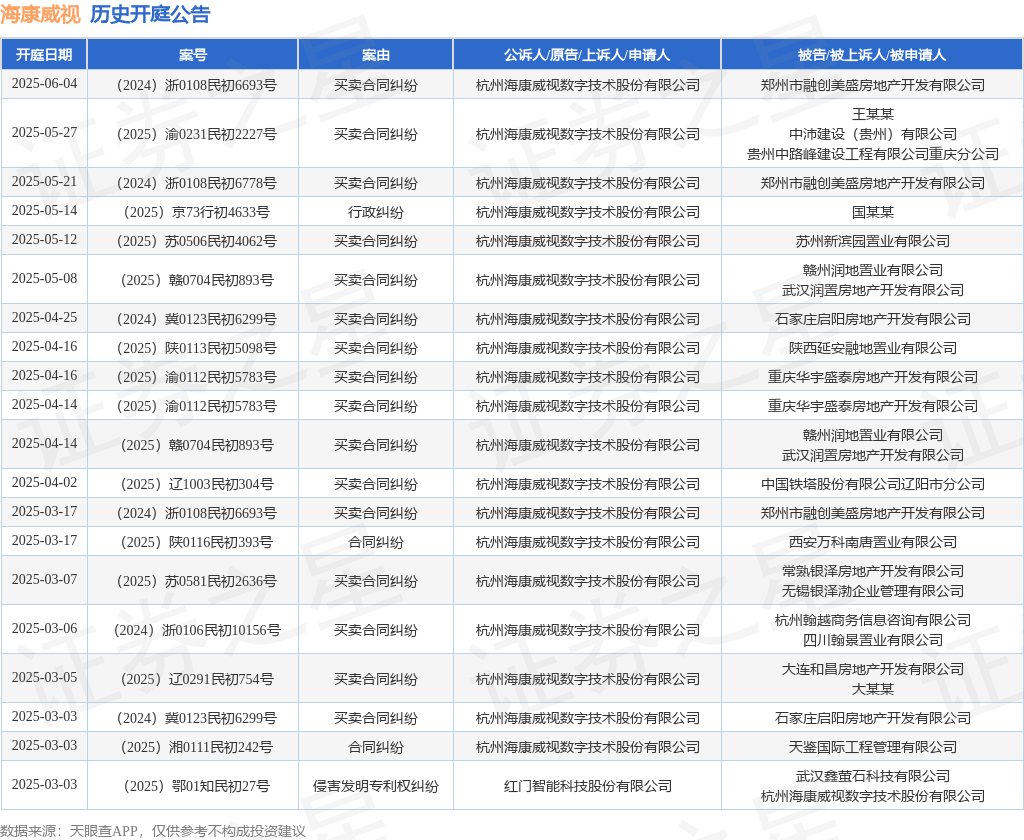Click the date 2025-03-07
The image size is (1024, 840).
(x=44, y=580)
